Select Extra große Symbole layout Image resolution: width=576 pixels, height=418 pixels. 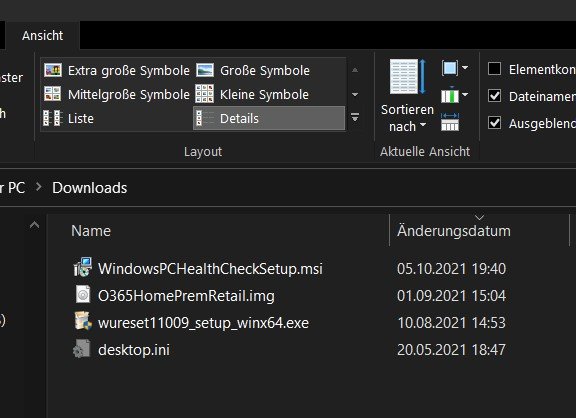coord(116,70)
